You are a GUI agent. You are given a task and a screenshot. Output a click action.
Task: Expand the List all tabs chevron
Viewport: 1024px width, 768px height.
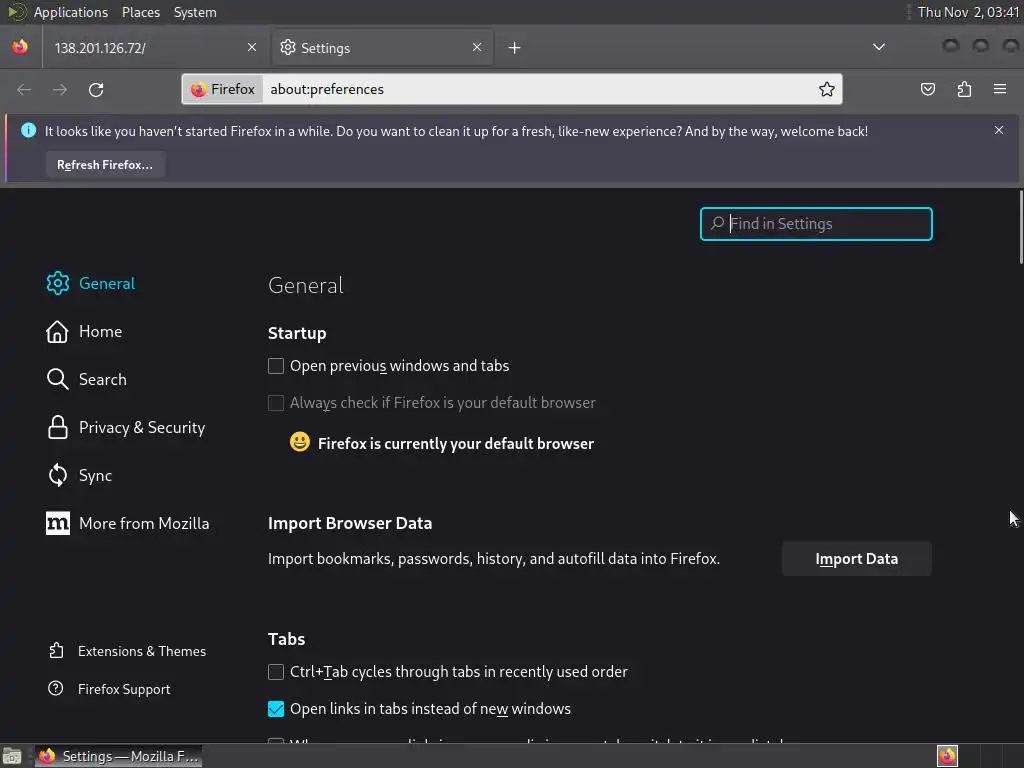tap(878, 47)
